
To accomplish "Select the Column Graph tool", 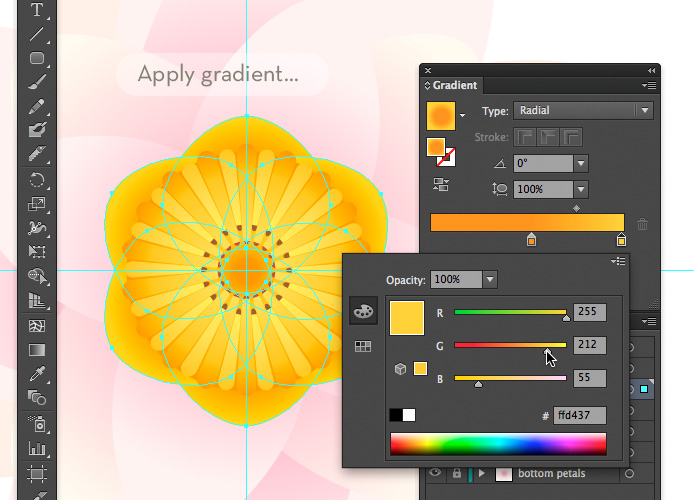I will [x=37, y=448].
